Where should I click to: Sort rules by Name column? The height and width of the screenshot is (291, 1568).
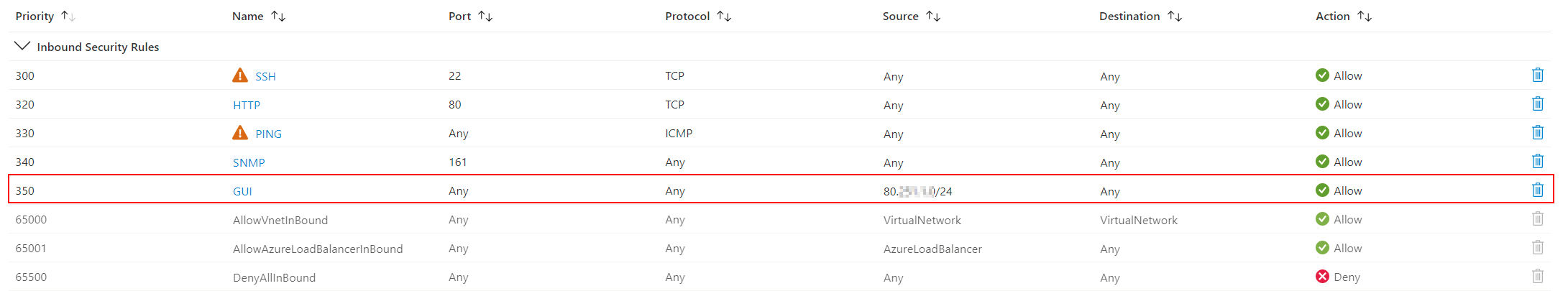(278, 16)
